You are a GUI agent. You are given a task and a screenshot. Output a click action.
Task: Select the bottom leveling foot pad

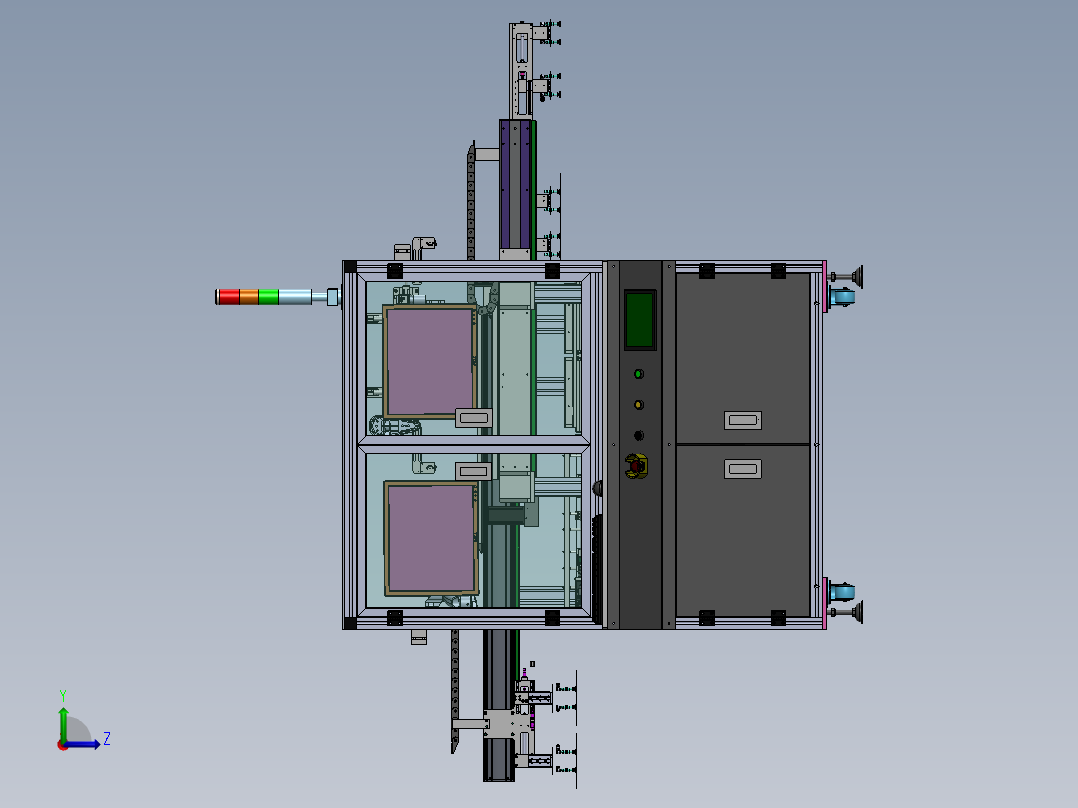point(859,612)
